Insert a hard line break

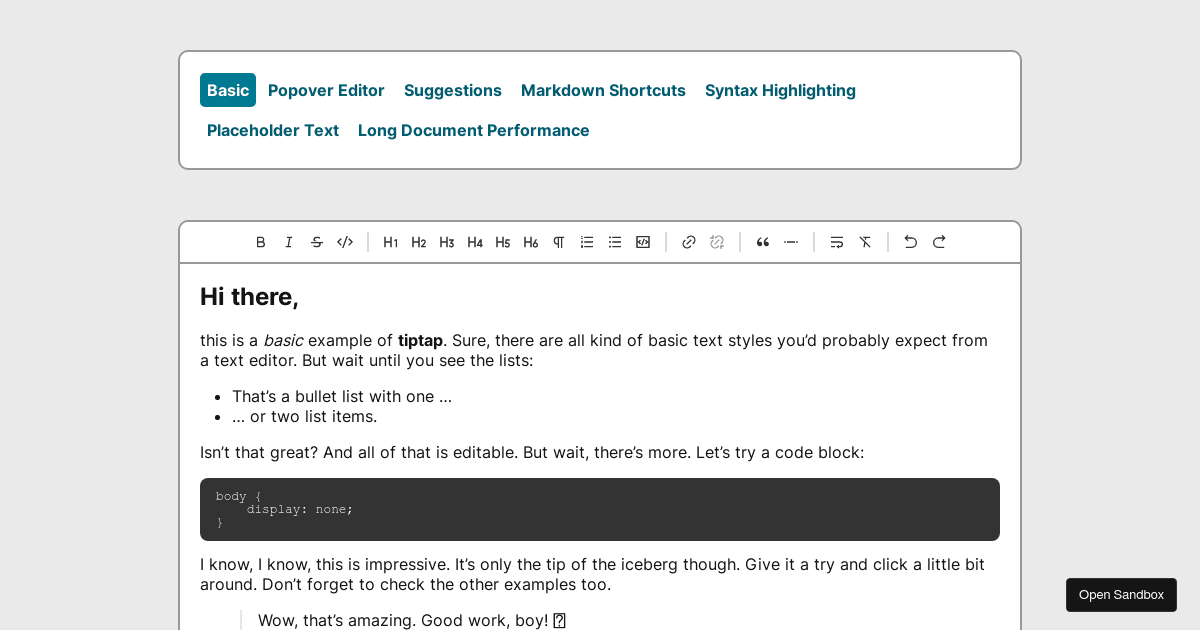click(837, 242)
